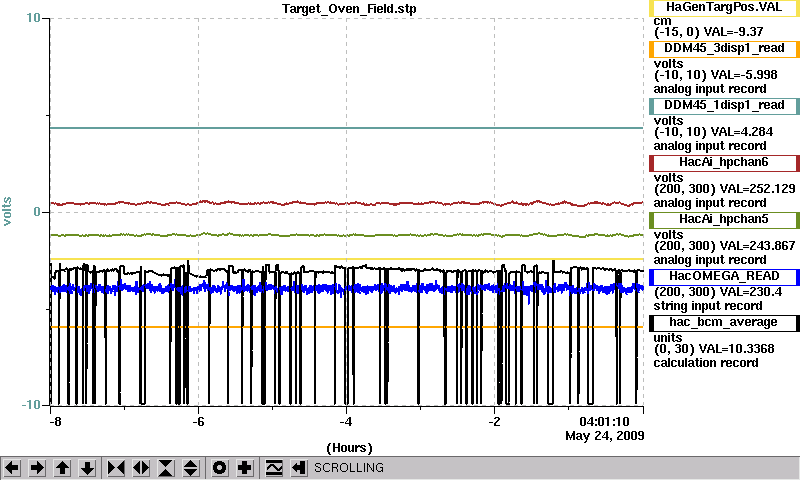800x480 pixels.
Task: Select the HacAi_hpchan6 curve legend
Action: click(x=724, y=163)
